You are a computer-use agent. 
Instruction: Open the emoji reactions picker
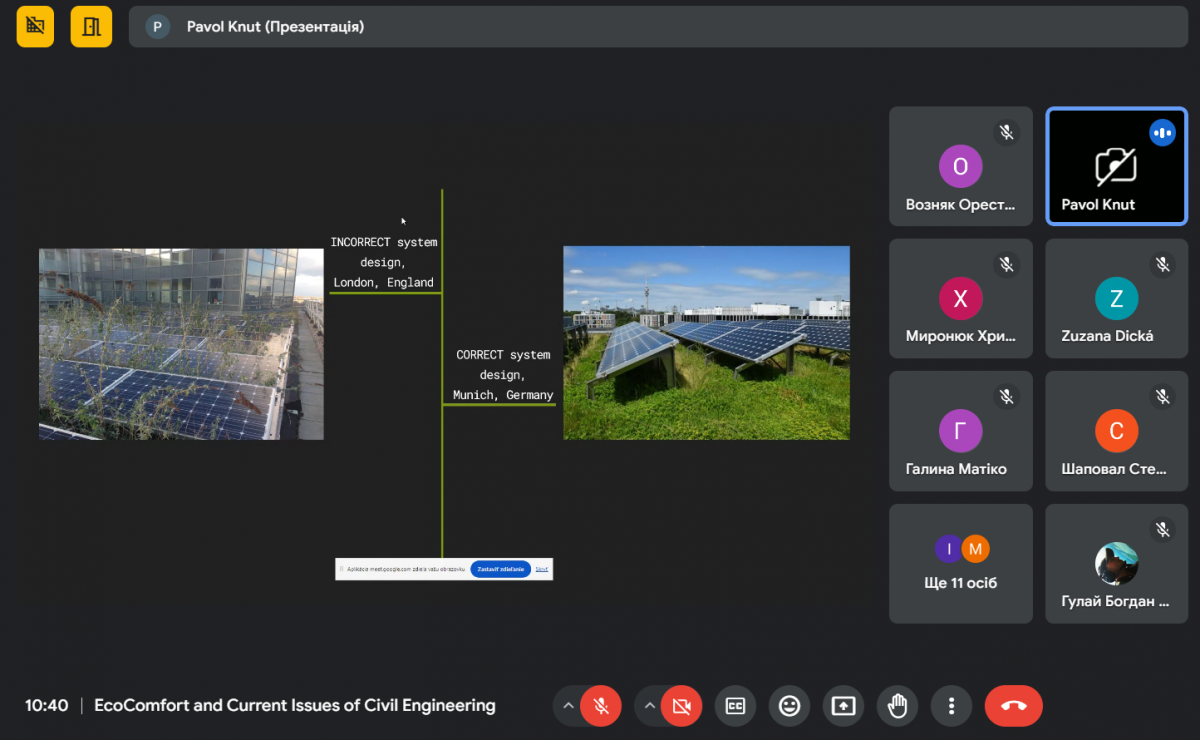[x=789, y=706]
